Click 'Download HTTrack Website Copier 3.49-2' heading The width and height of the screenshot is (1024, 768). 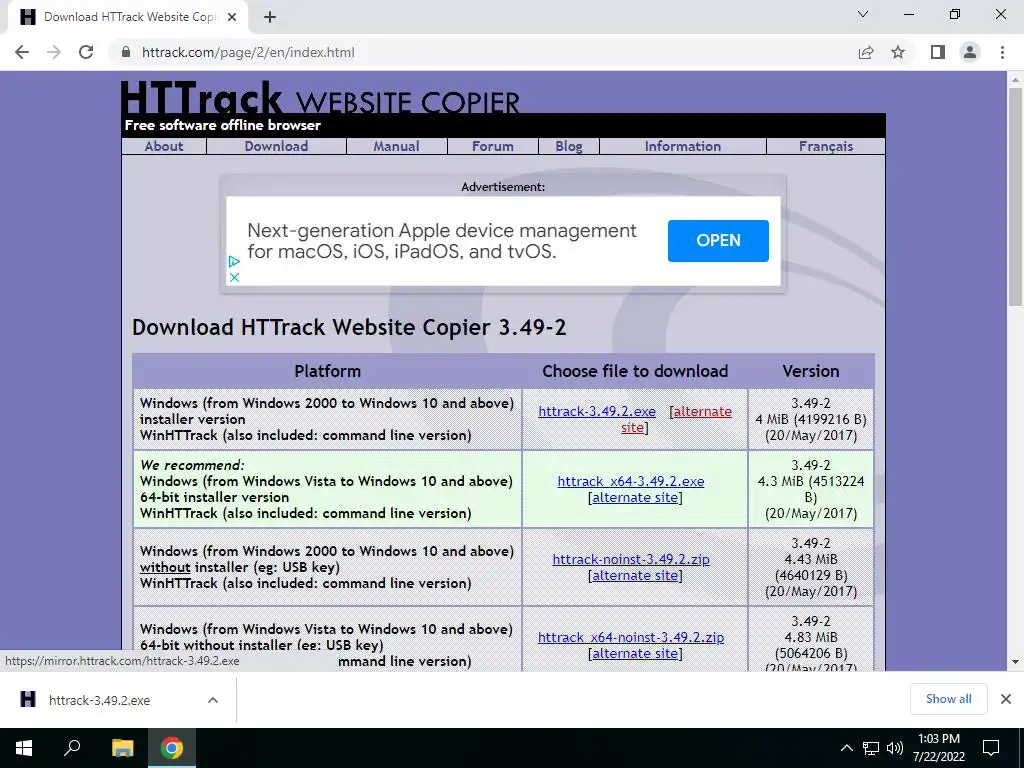(349, 327)
